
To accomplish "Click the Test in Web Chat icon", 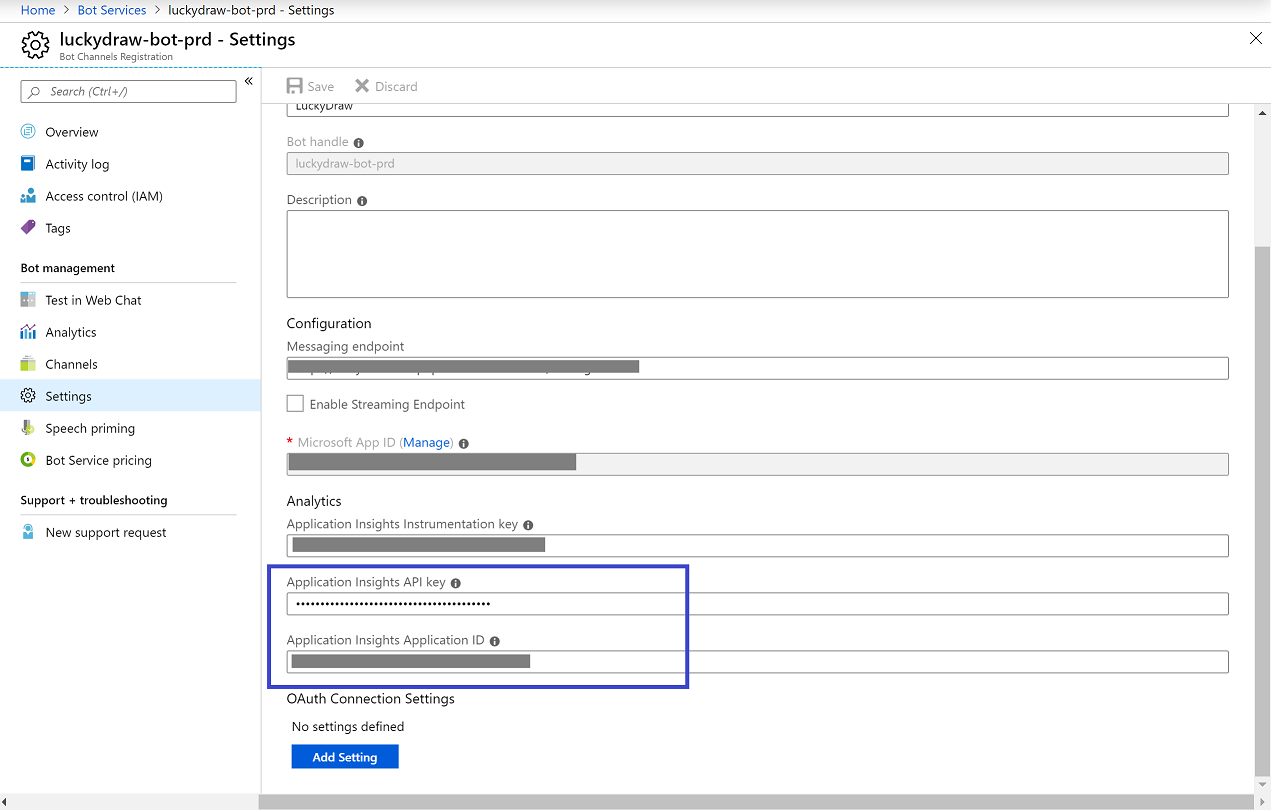I will [28, 300].
